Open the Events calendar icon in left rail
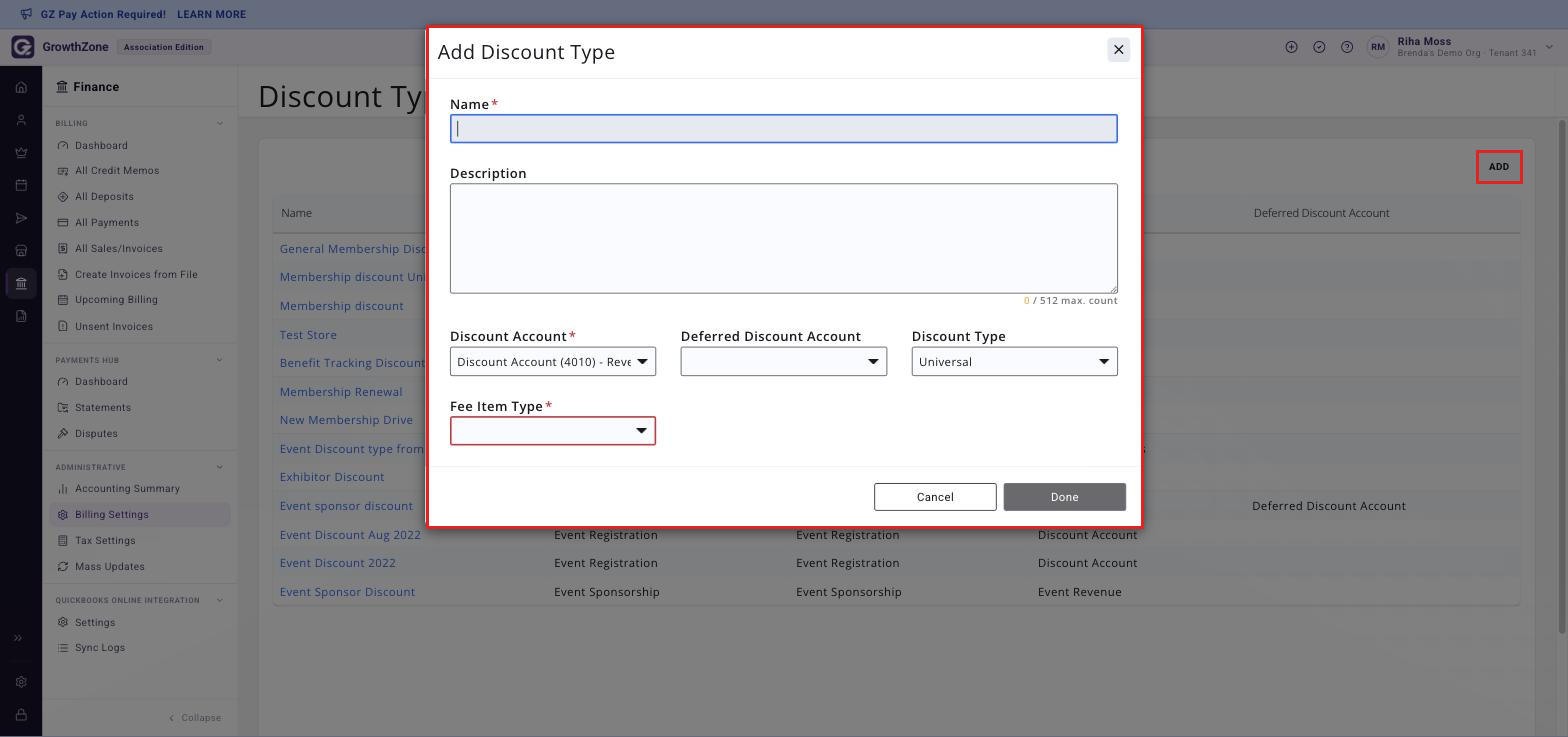This screenshot has height=737, width=1568. [x=21, y=185]
